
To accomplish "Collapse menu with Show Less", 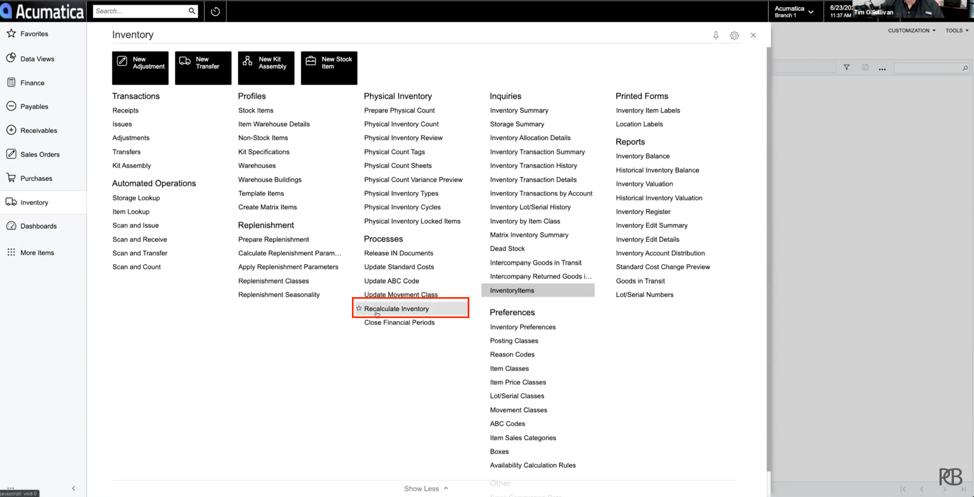I will (426, 488).
